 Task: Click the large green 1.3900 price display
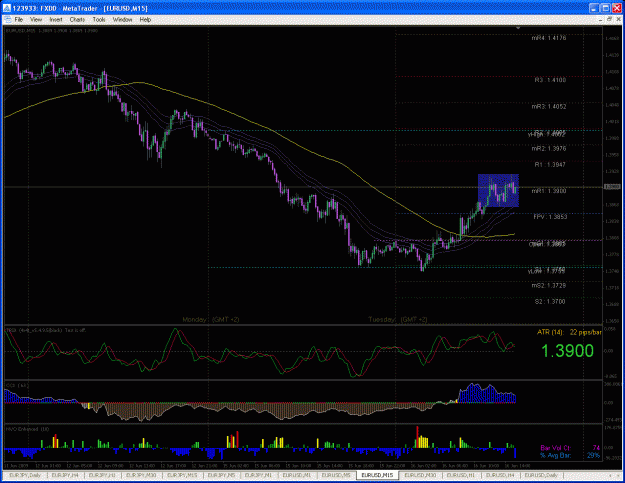coord(567,351)
